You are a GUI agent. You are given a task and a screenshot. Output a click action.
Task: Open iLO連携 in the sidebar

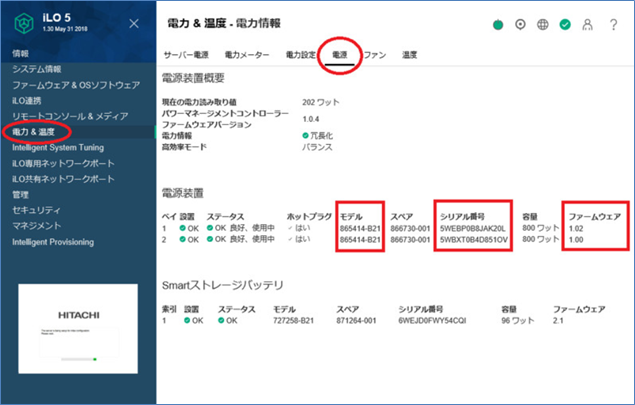pyautogui.click(x=27, y=100)
